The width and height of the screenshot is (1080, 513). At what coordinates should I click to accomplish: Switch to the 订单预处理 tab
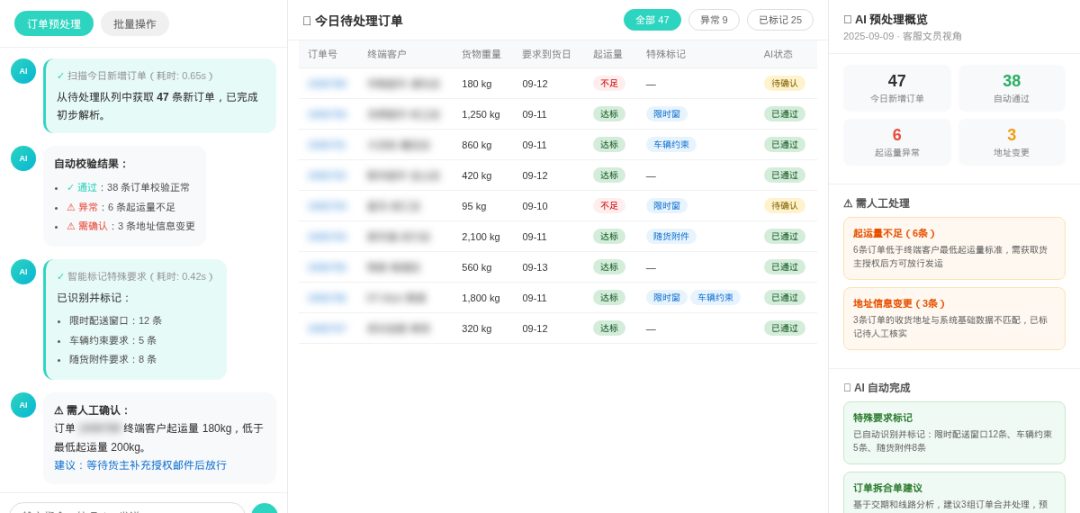(x=54, y=23)
